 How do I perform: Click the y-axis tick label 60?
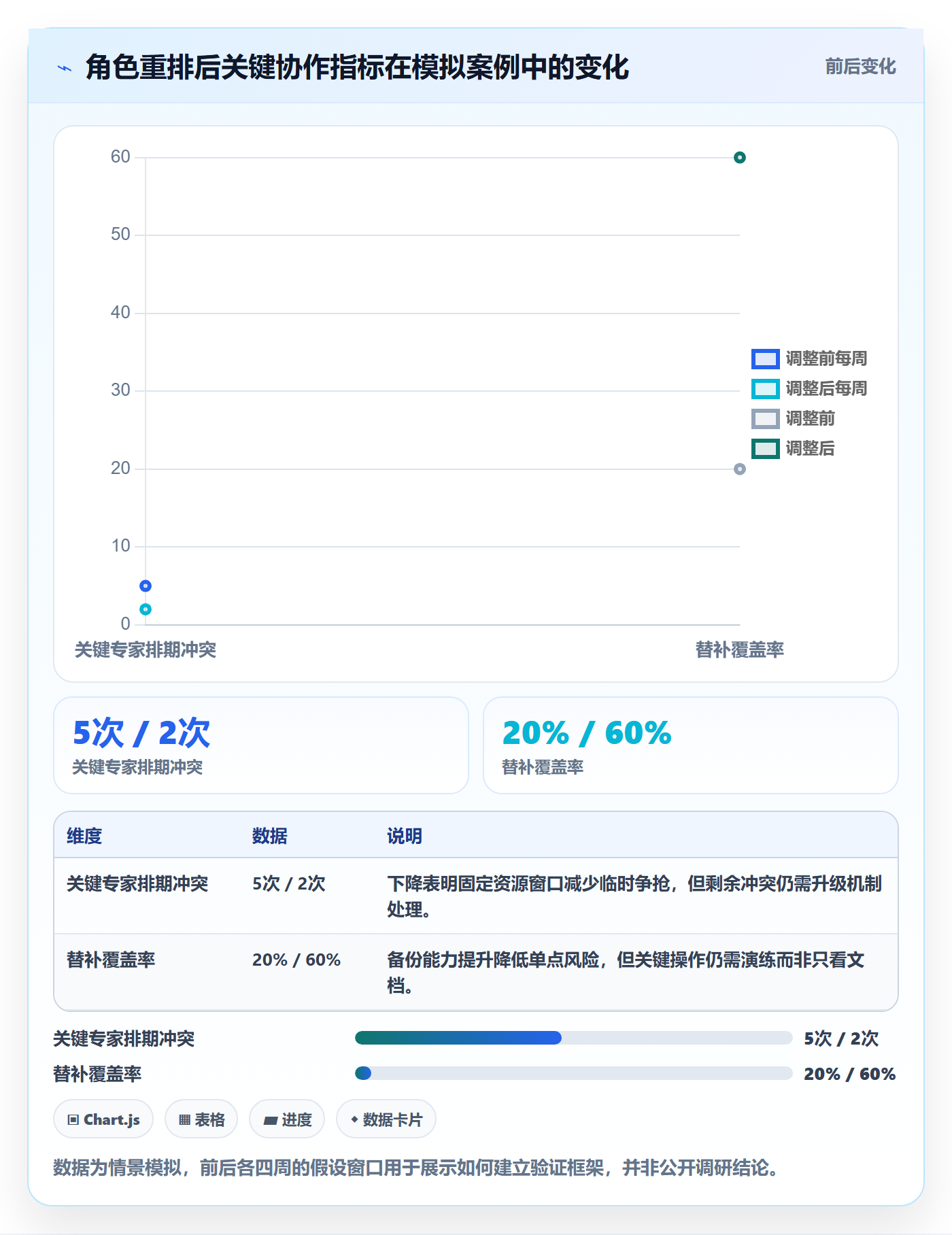tap(120, 157)
